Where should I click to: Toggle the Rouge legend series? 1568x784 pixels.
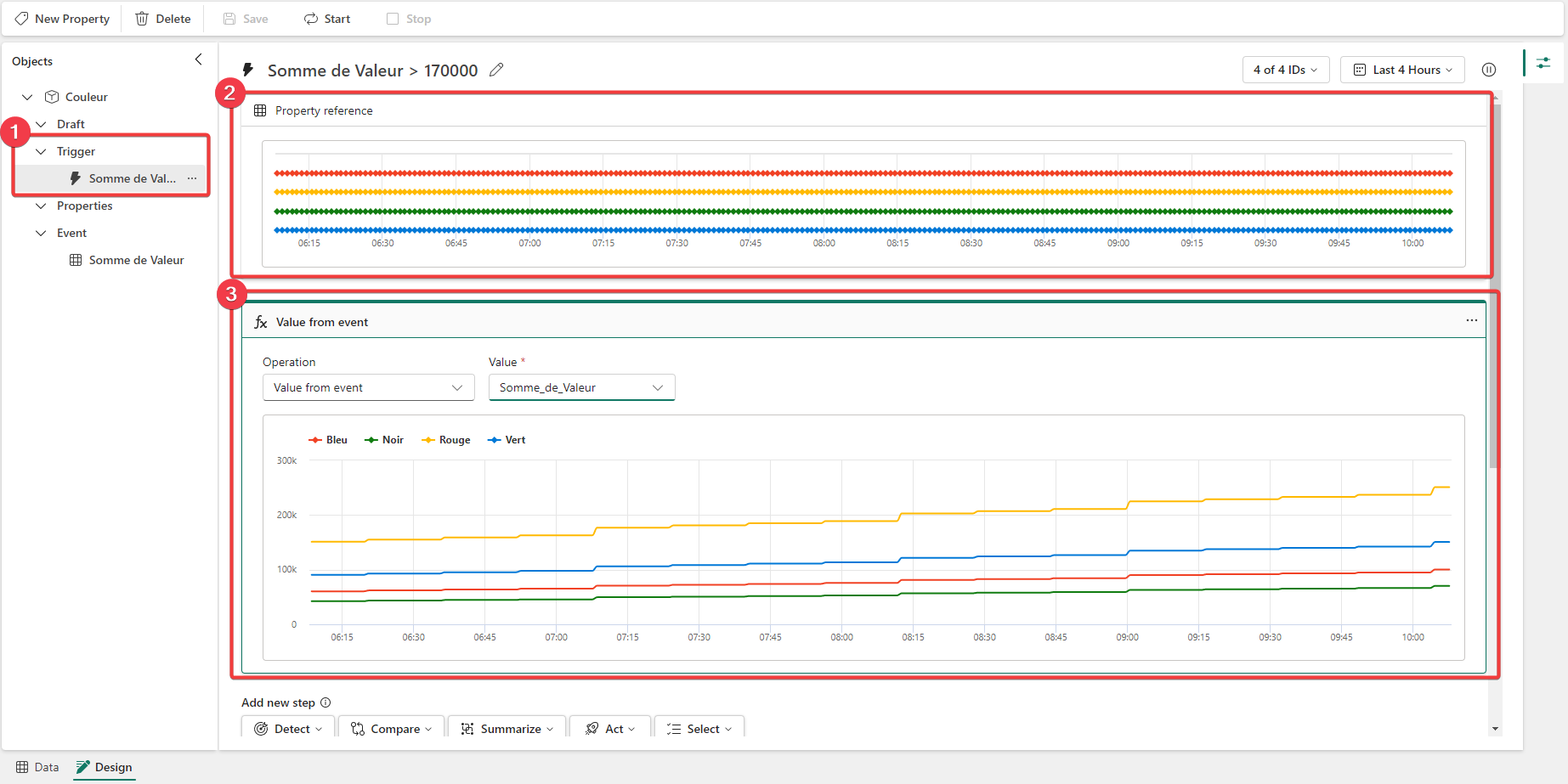(x=446, y=440)
